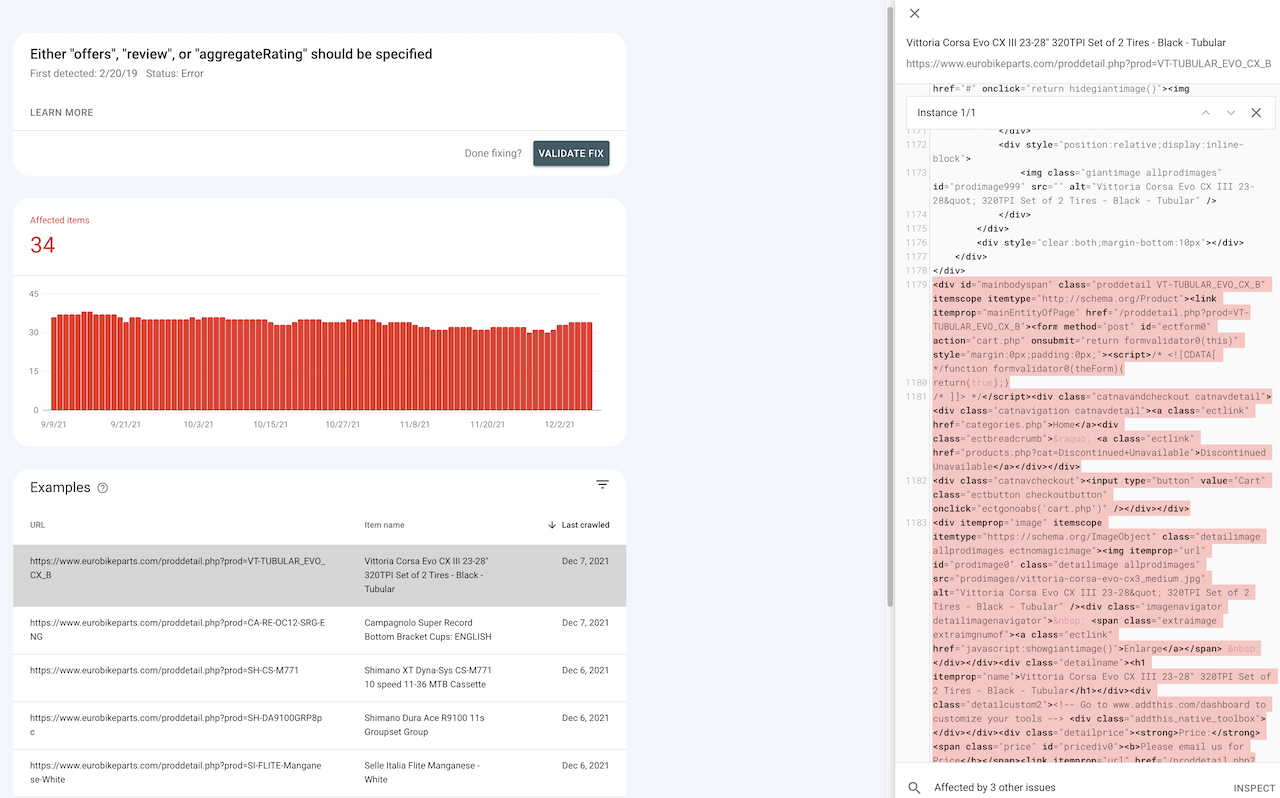Click the URL column header
This screenshot has height=798, width=1280.
[x=37, y=525]
